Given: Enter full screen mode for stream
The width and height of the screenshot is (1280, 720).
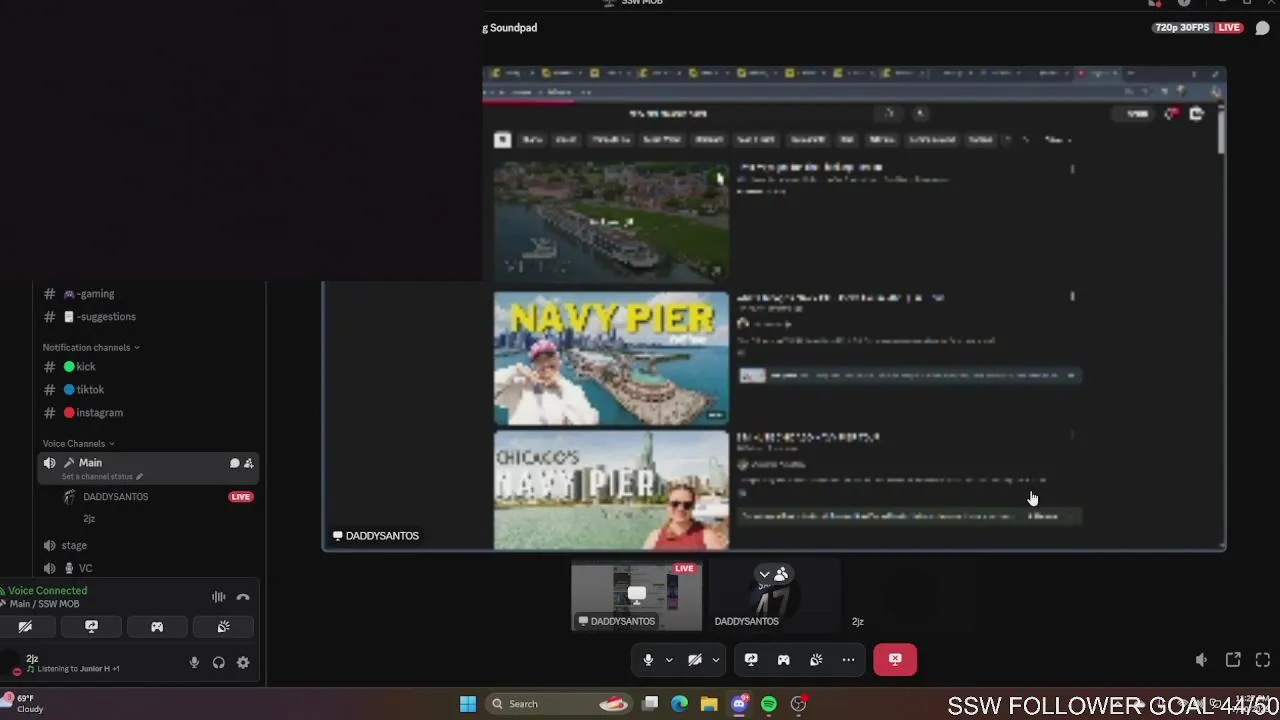Looking at the screenshot, I should [x=1263, y=660].
